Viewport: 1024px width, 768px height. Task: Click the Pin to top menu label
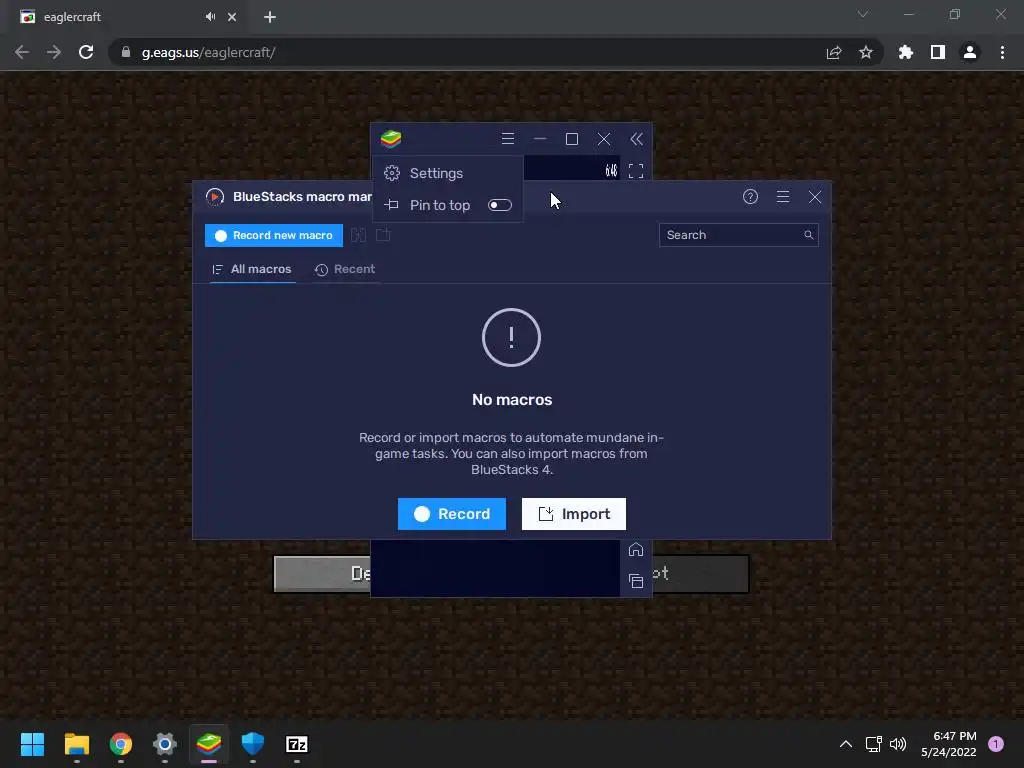tap(440, 205)
